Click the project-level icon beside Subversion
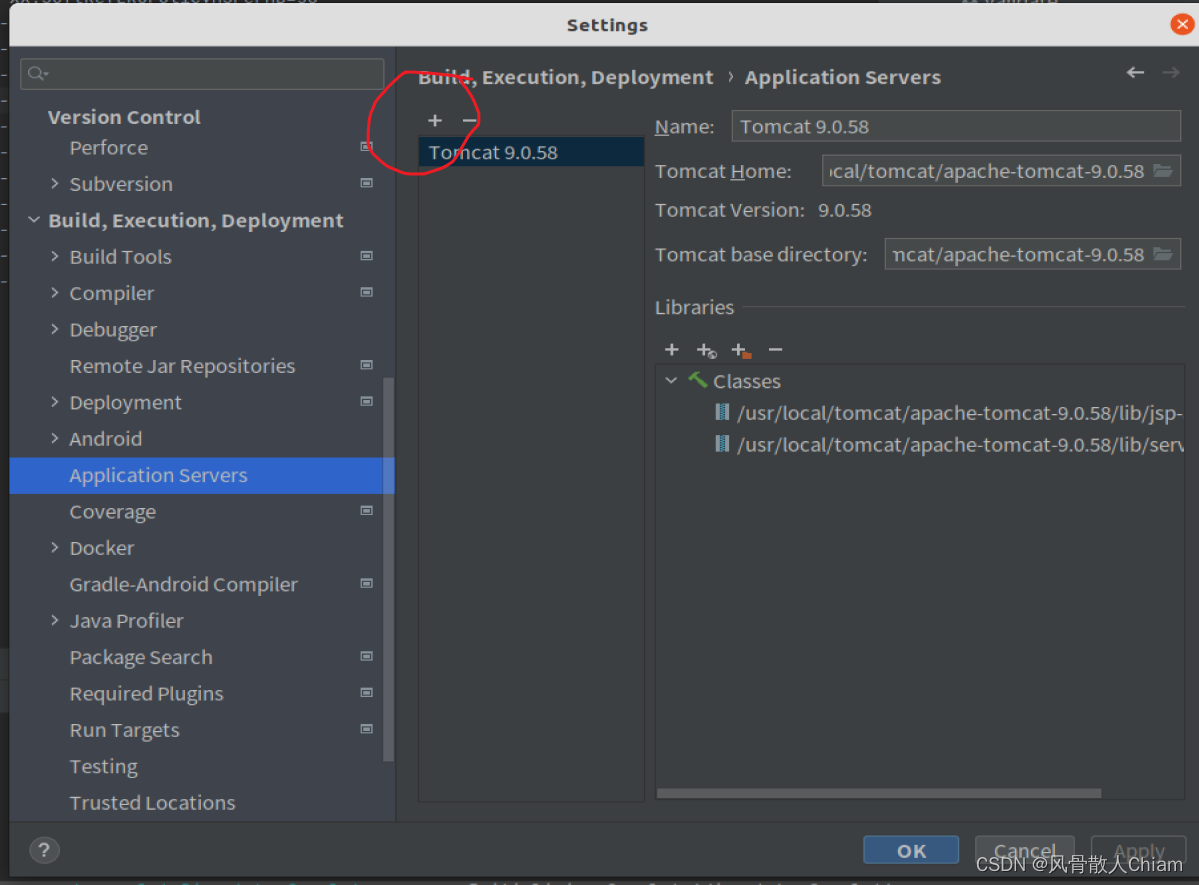Screen dimensions: 1199x885 click(367, 183)
